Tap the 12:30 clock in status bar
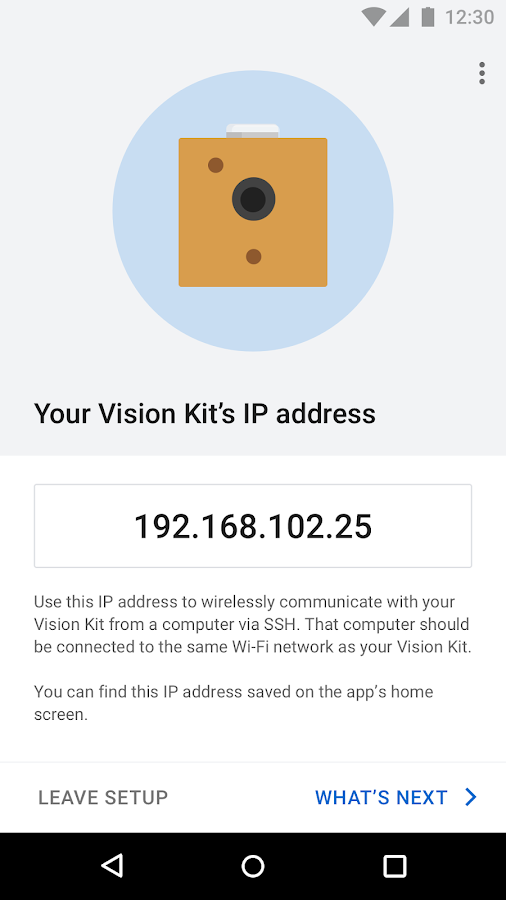The image size is (506, 900). pyautogui.click(x=469, y=17)
